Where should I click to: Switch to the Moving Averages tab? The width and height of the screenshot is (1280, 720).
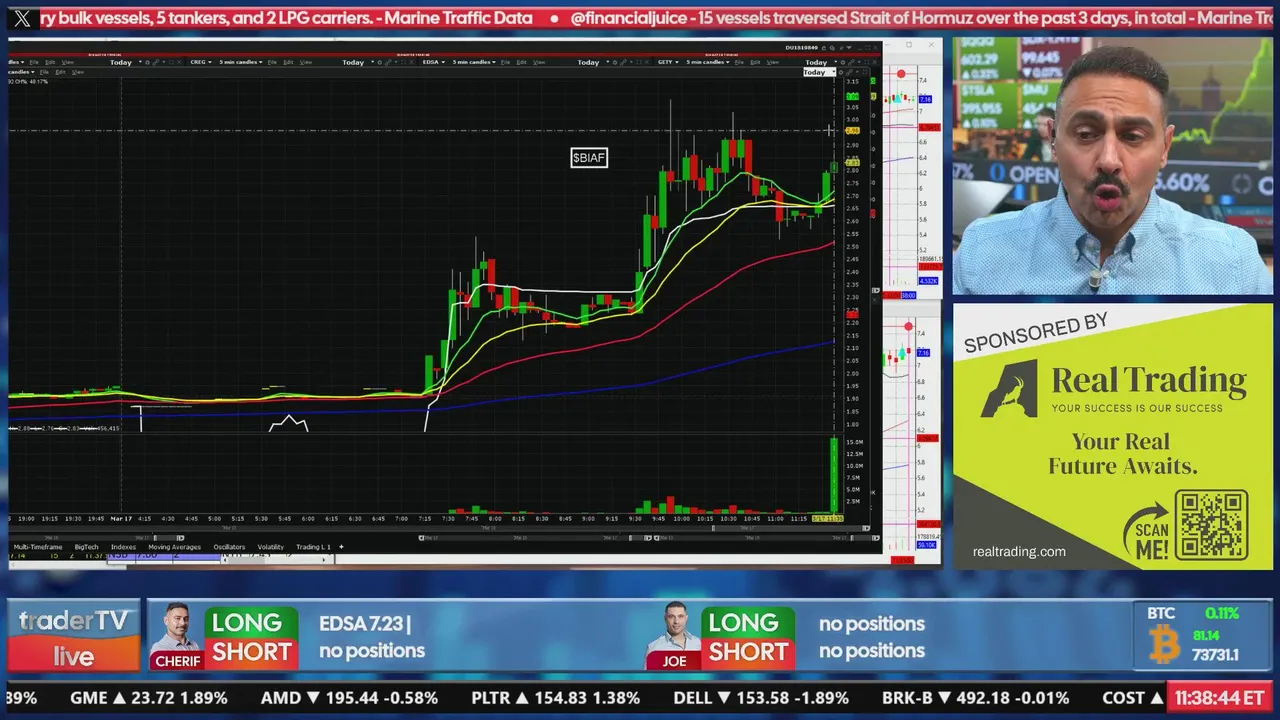pyautogui.click(x=175, y=547)
